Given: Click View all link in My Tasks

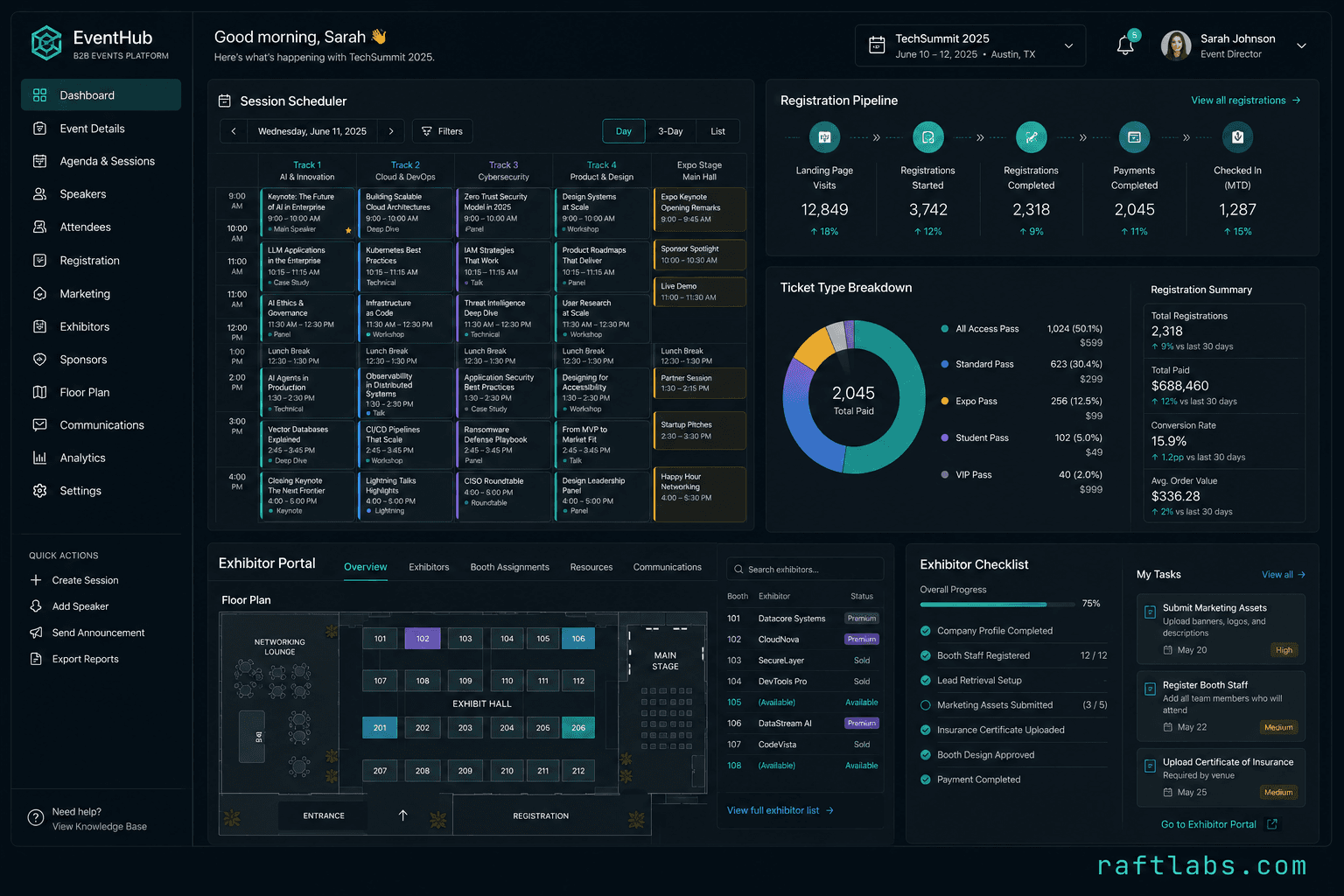Looking at the screenshot, I should (1284, 575).
